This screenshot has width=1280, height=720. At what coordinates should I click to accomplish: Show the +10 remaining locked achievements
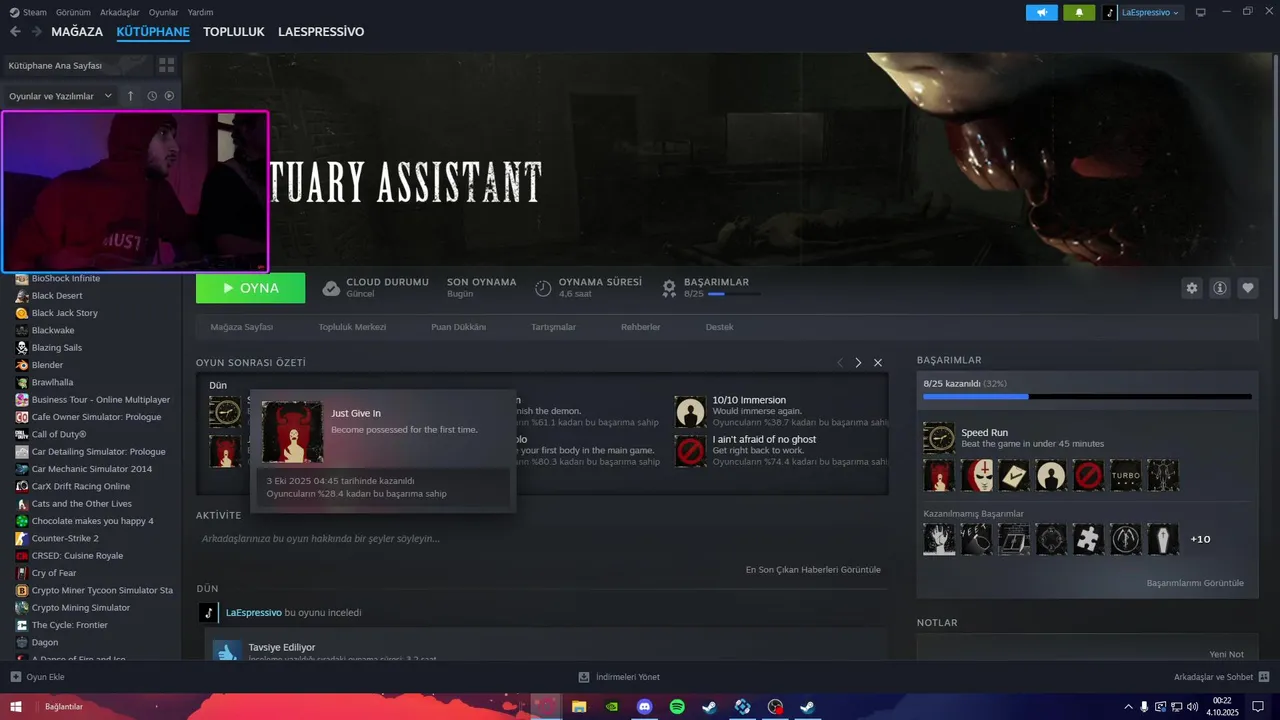point(1200,539)
